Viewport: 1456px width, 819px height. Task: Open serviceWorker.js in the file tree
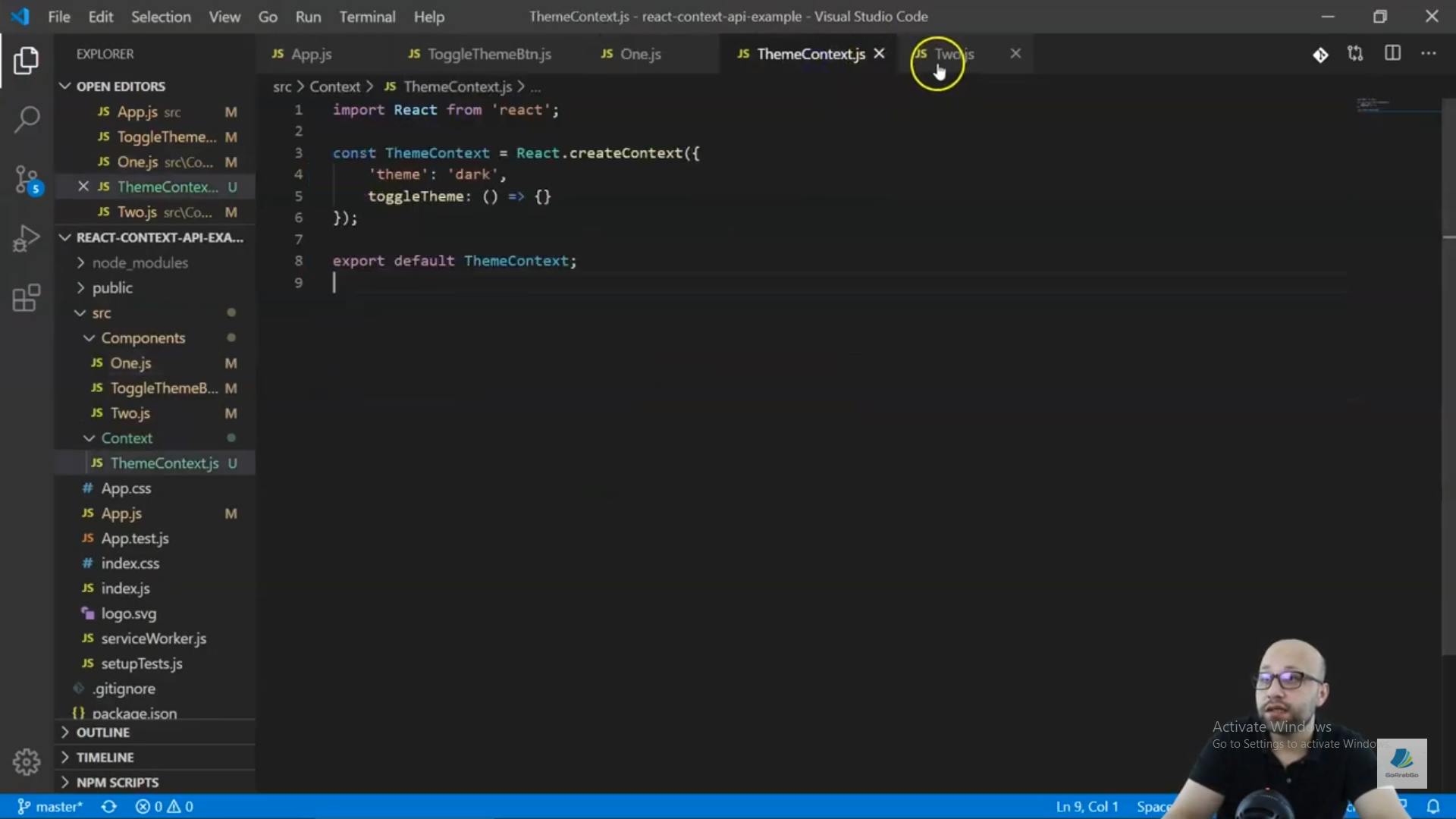pyautogui.click(x=153, y=638)
